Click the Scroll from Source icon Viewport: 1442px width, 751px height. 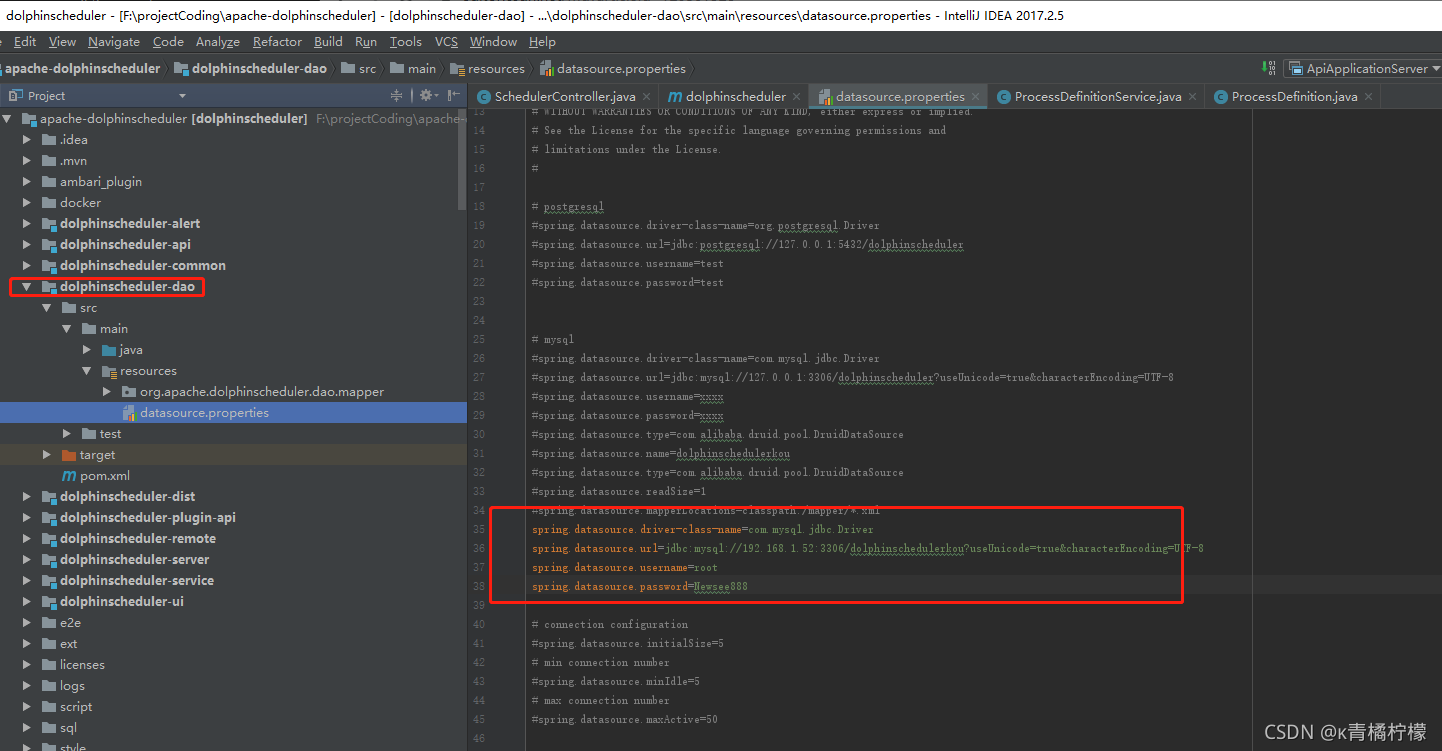pos(397,95)
